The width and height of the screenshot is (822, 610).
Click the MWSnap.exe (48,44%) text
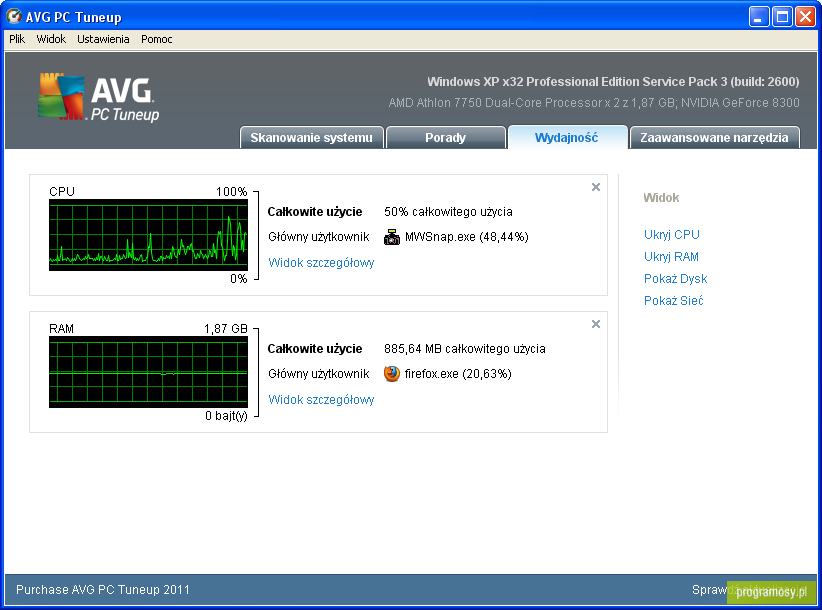467,237
